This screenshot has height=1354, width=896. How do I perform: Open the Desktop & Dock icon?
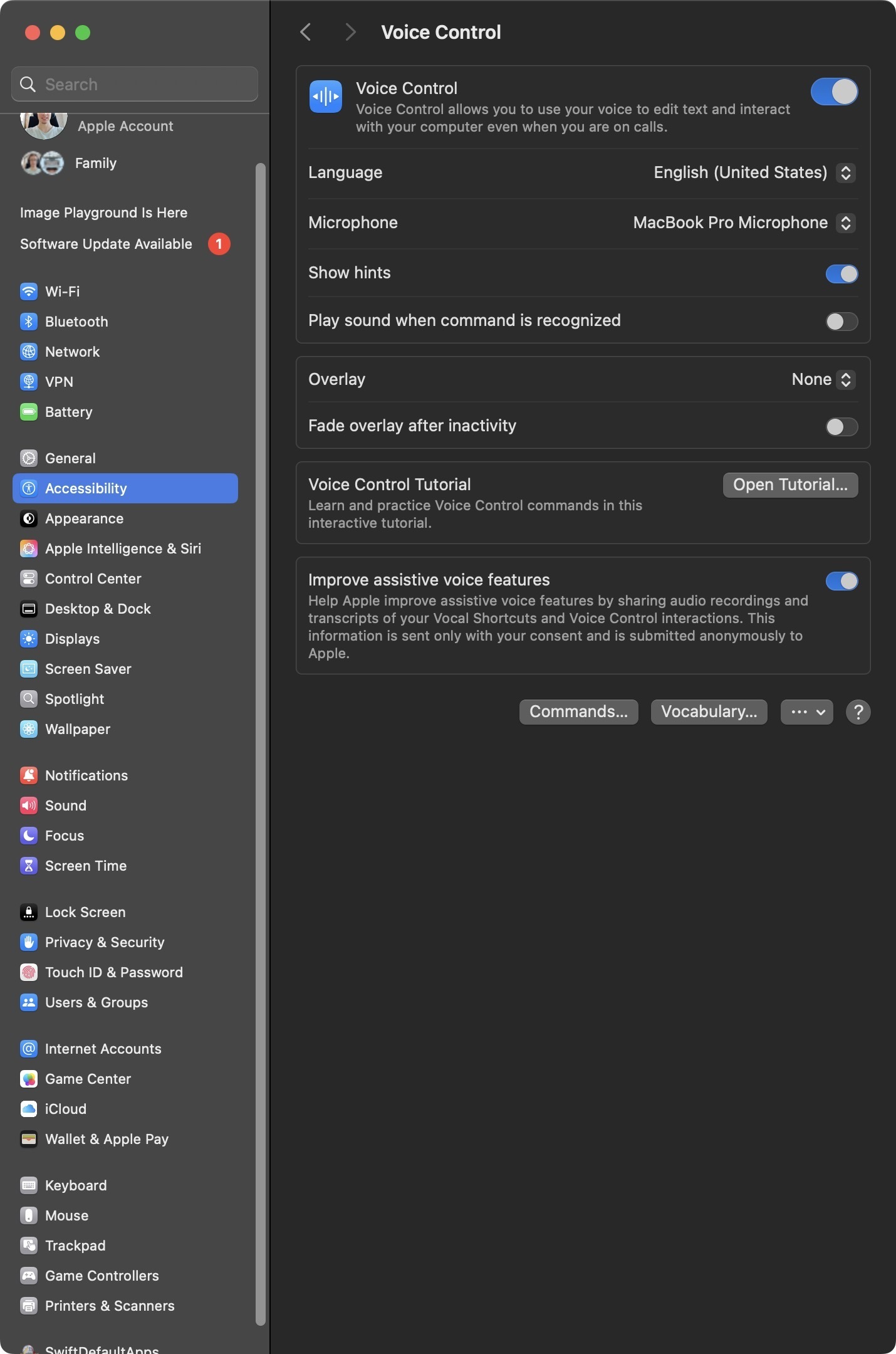point(29,609)
